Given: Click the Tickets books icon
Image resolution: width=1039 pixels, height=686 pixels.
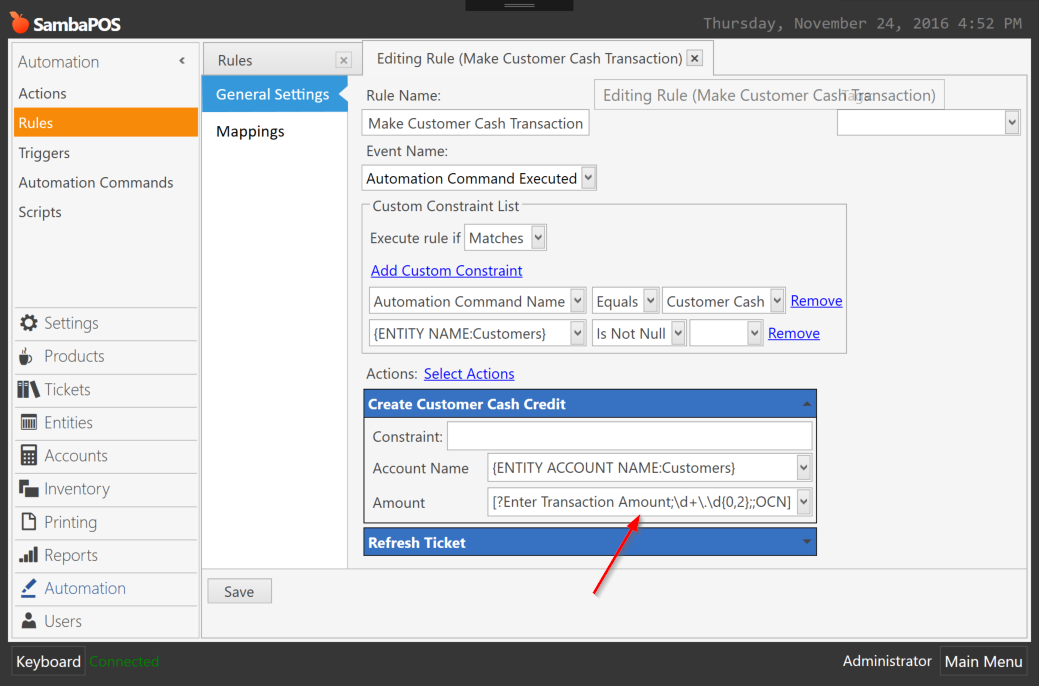Looking at the screenshot, I should coord(28,390).
